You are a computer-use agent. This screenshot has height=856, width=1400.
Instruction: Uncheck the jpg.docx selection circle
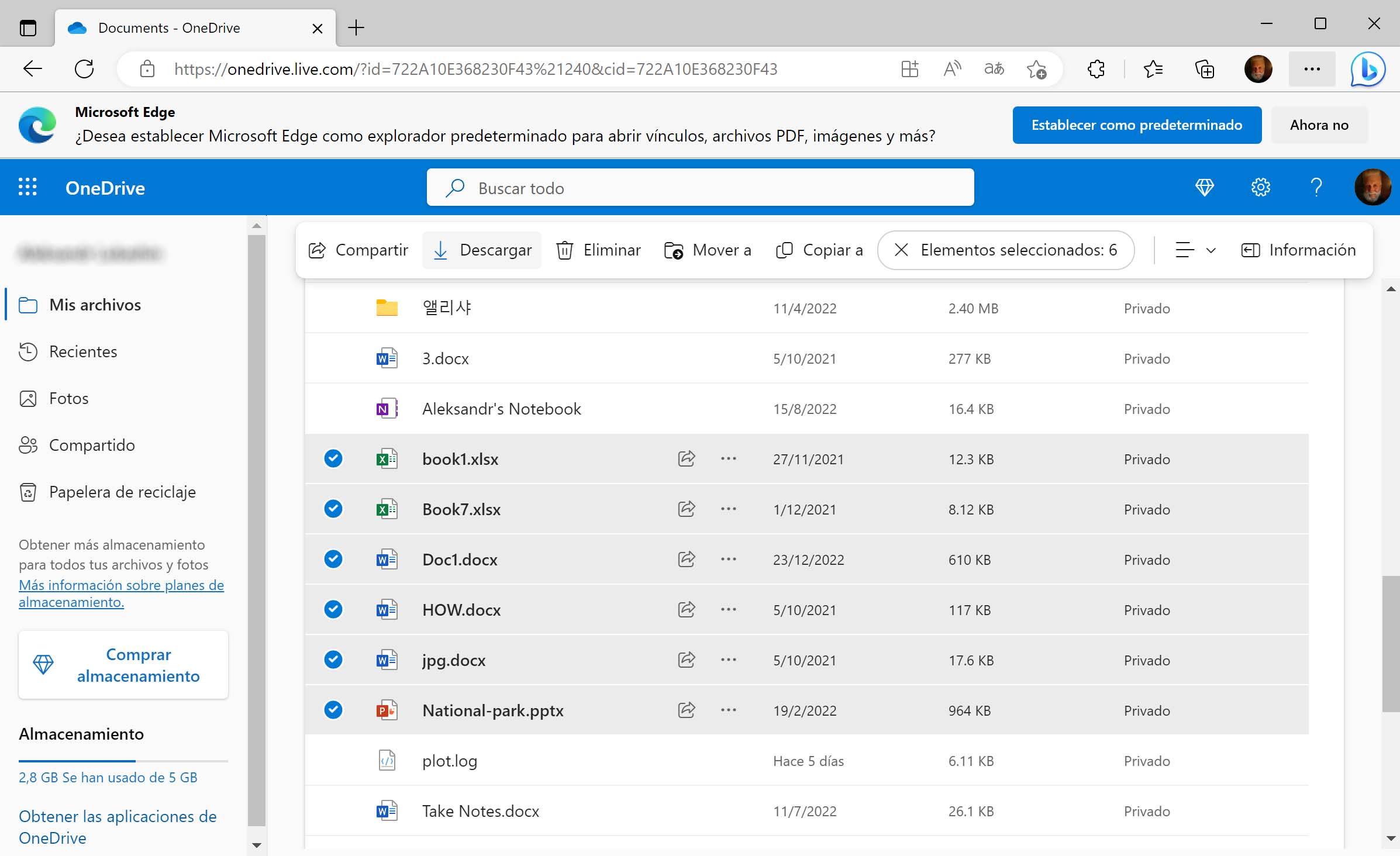(333, 660)
